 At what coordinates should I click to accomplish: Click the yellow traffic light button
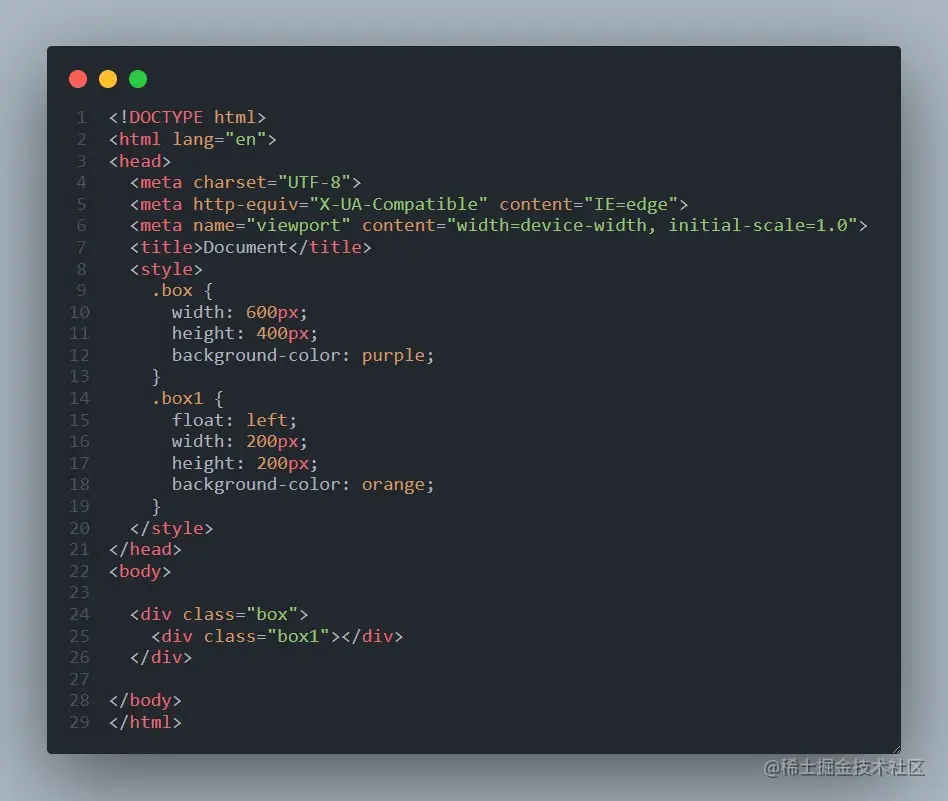pyautogui.click(x=108, y=79)
